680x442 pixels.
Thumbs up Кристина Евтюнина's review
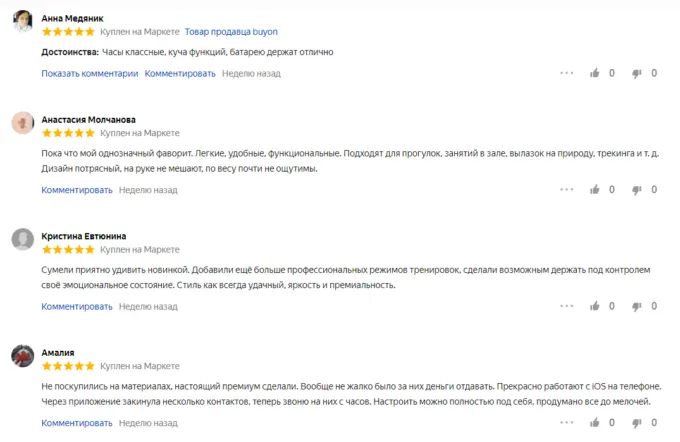click(596, 306)
